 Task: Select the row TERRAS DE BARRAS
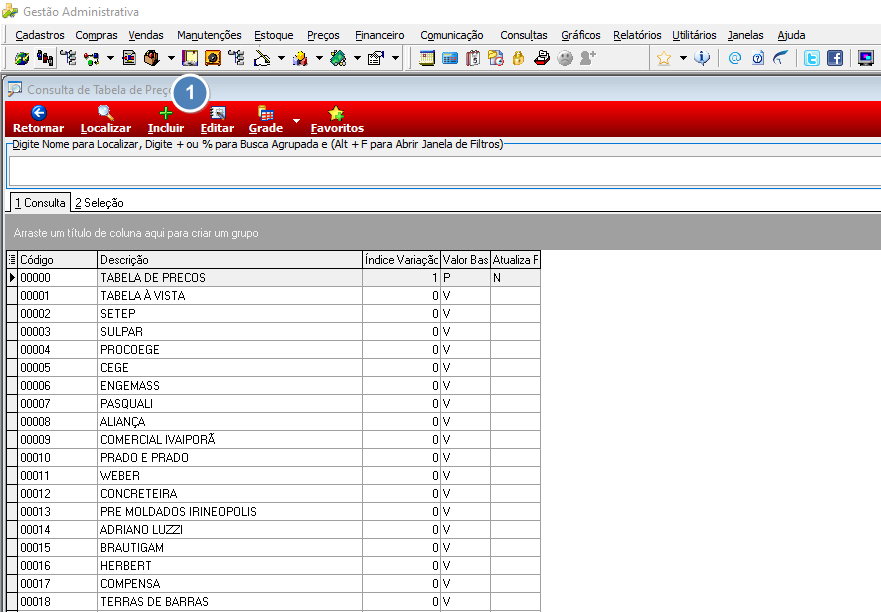pyautogui.click(x=274, y=601)
